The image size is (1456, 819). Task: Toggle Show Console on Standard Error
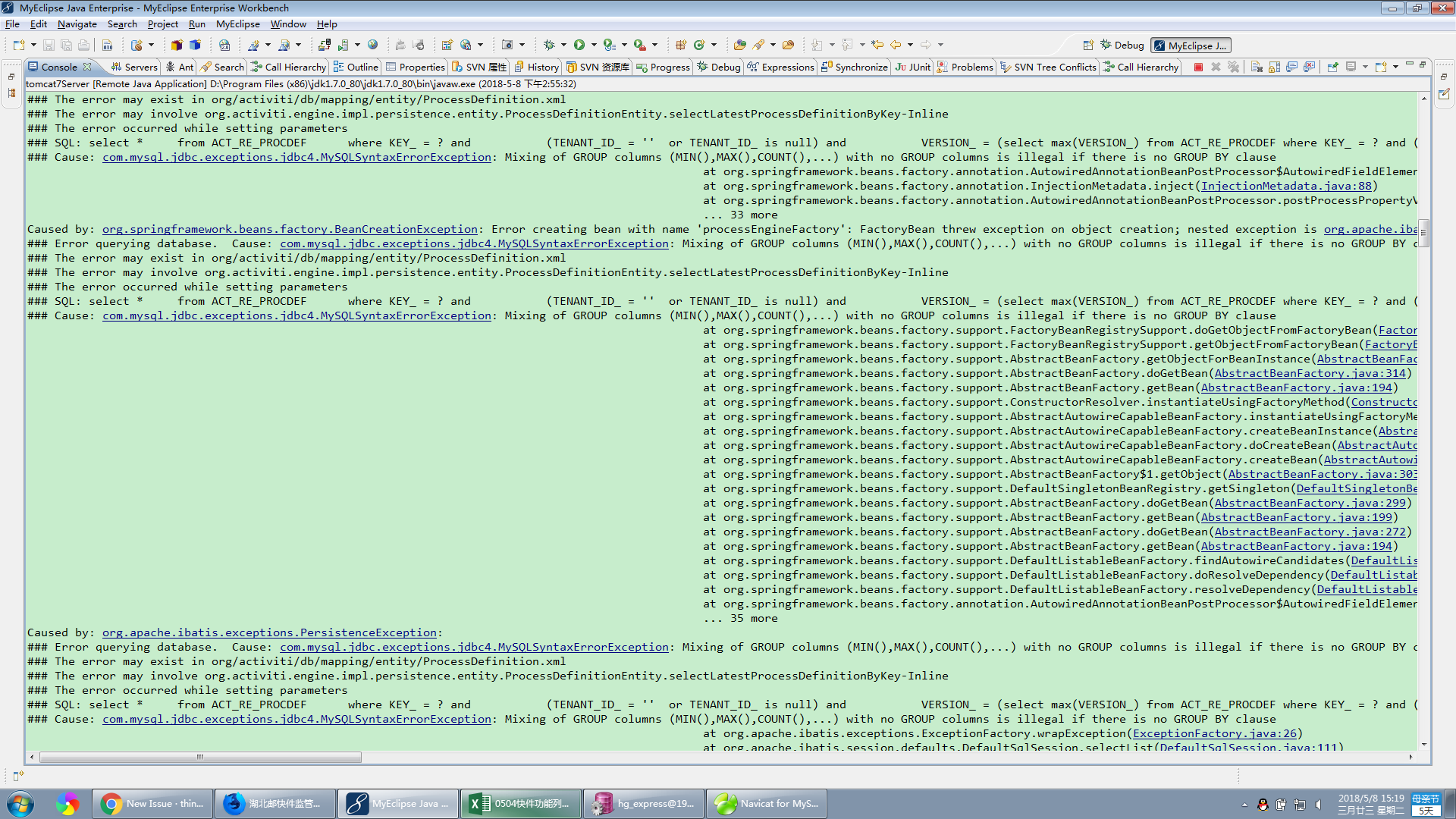tap(1310, 67)
